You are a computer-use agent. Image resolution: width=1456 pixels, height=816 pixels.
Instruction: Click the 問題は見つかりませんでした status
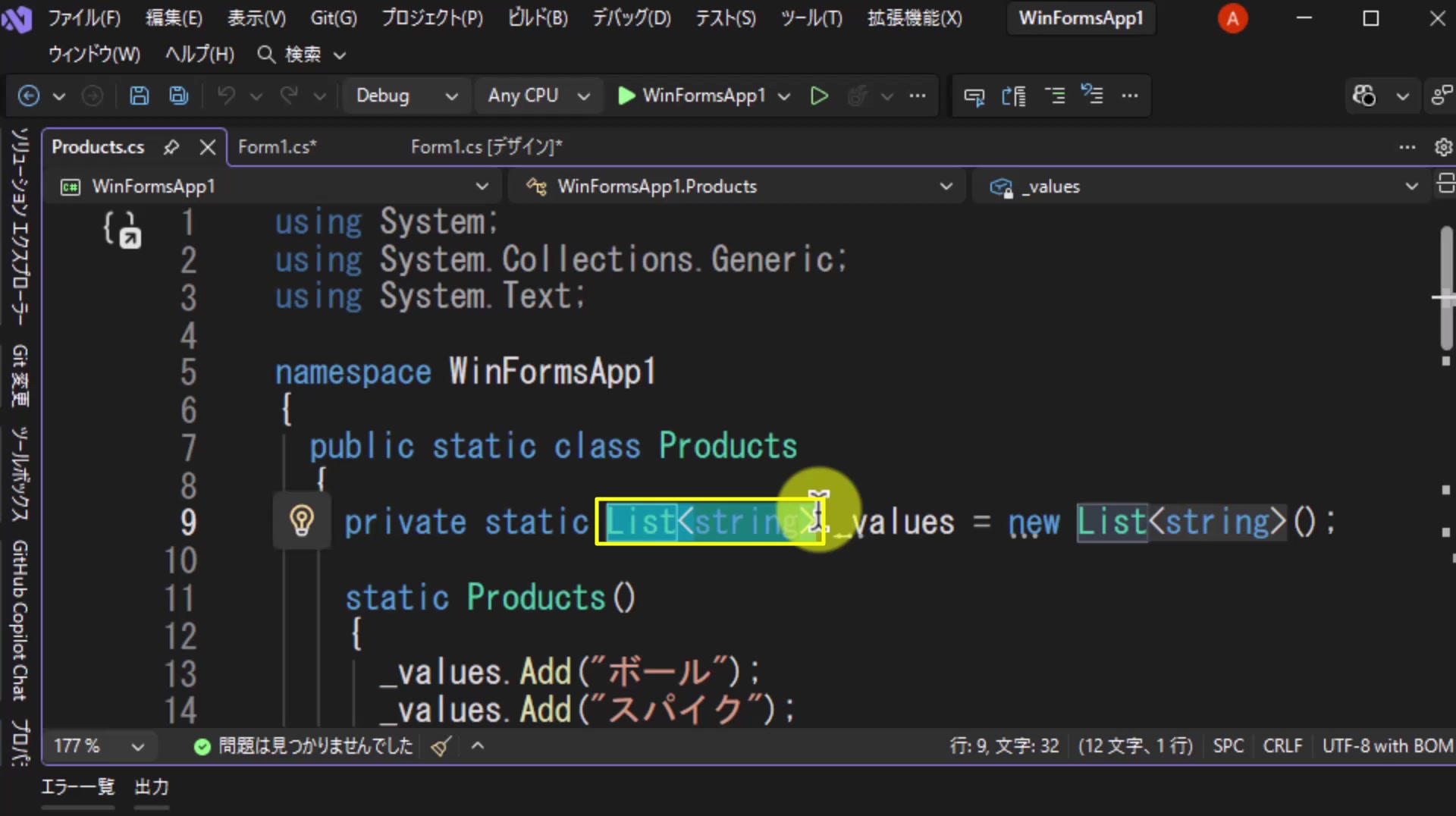click(303, 746)
